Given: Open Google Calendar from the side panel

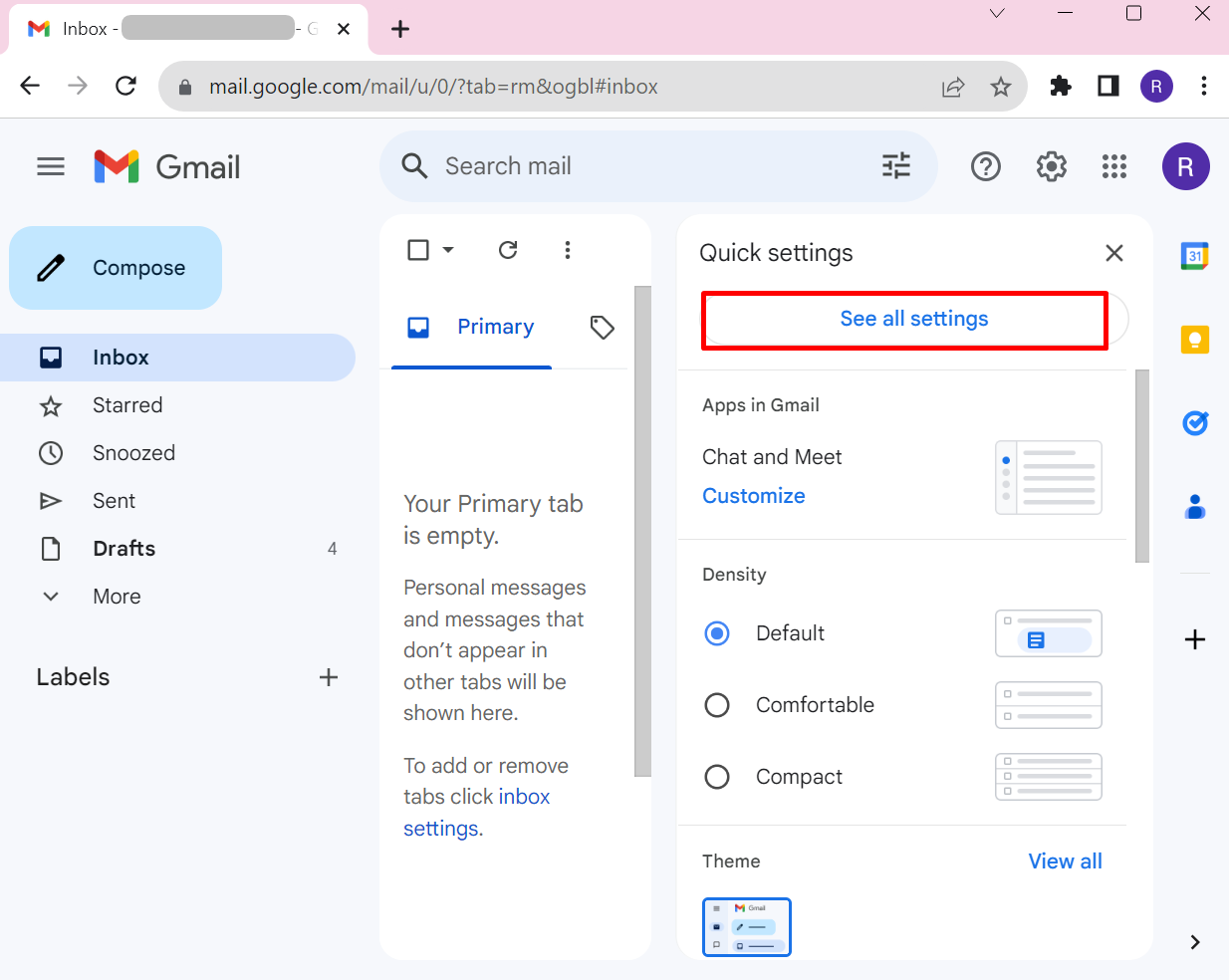Looking at the screenshot, I should coord(1194,256).
